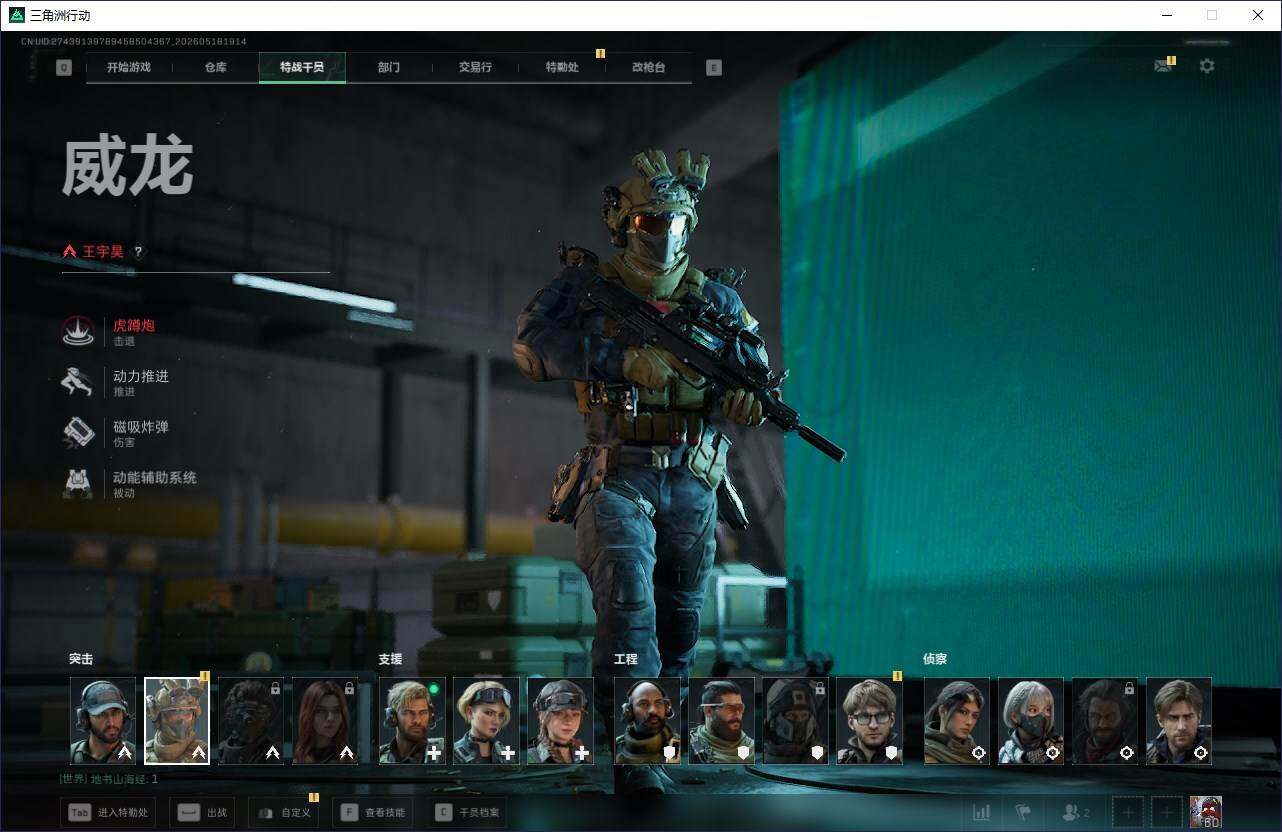
Task: Select the 工程 operator wearing black-framed glasses
Action: (x=869, y=721)
